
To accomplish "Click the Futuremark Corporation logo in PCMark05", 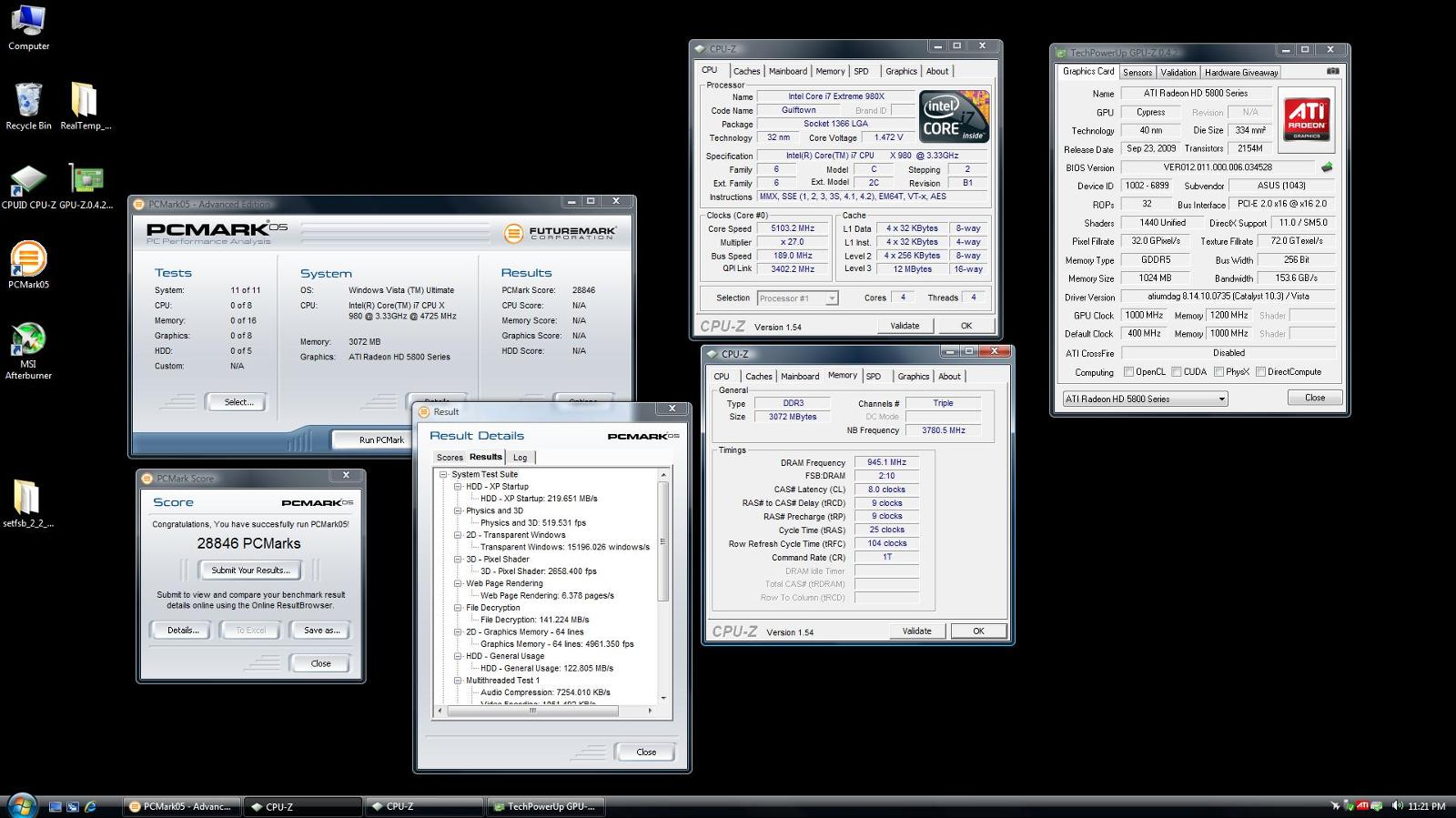I will (560, 233).
